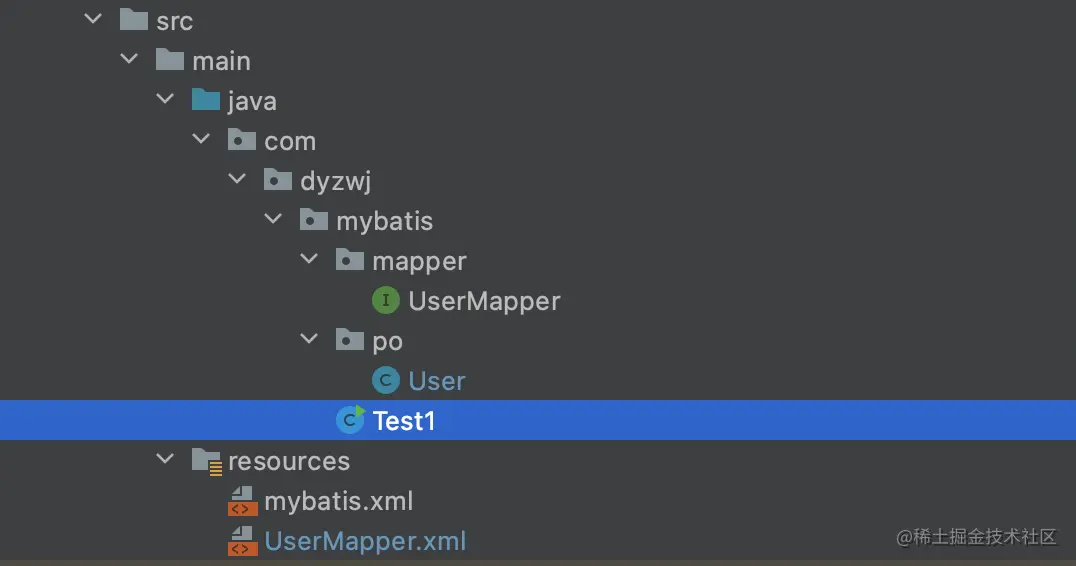Screen dimensions: 1076x566
Task: Open the mybatis.xml config file
Action: (338, 501)
